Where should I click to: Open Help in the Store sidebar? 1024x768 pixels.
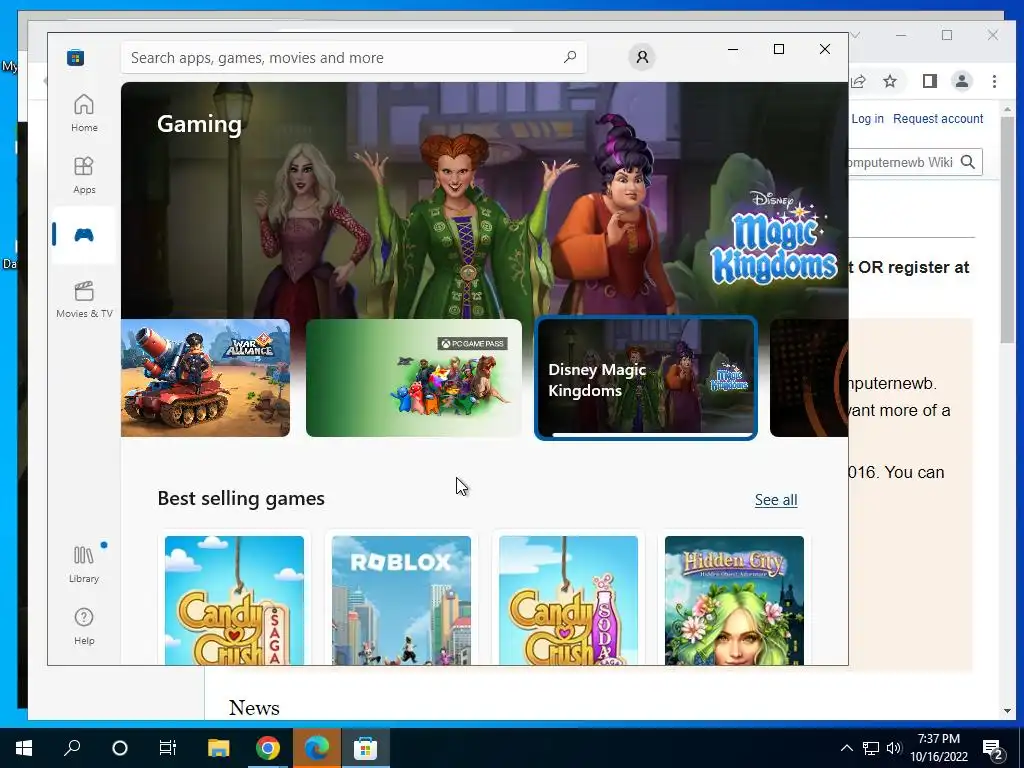click(84, 626)
